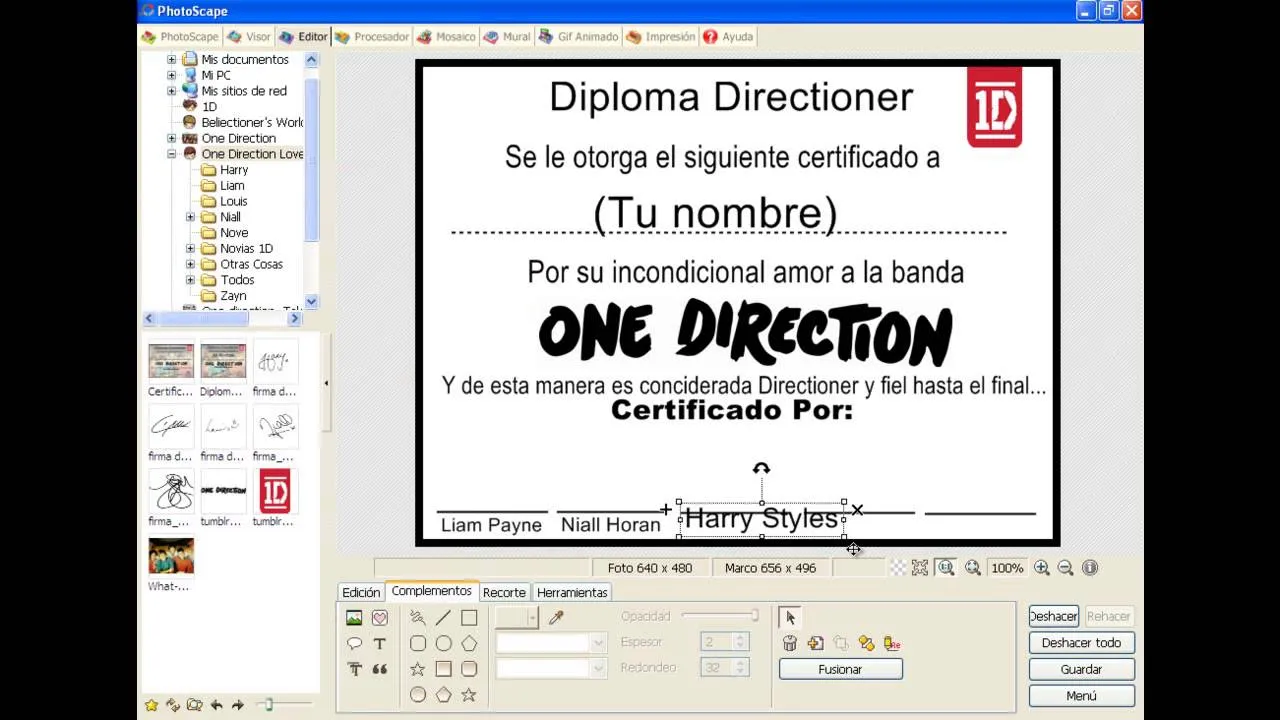This screenshot has width=1280, height=720.
Task: Click the Fusionar button
Action: [x=840, y=669]
